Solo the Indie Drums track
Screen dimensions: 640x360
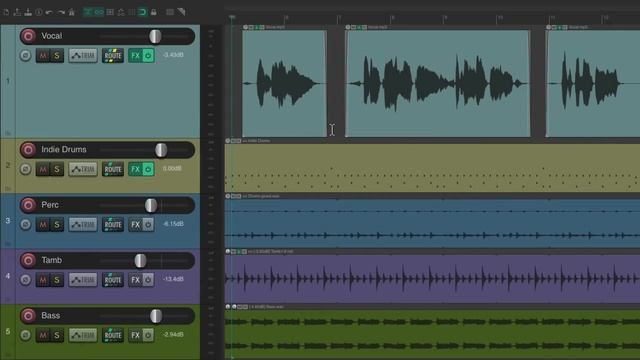click(x=57, y=169)
